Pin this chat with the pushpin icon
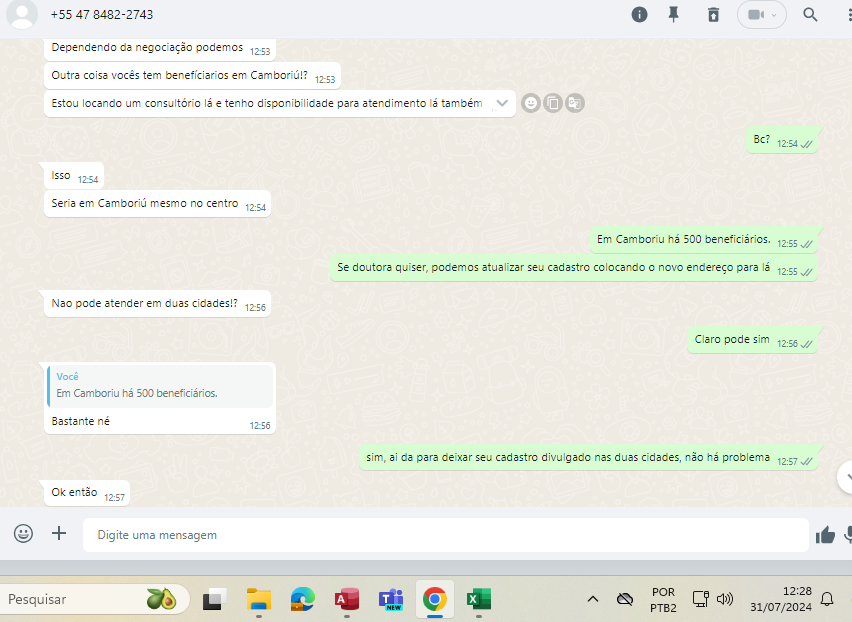This screenshot has height=622, width=852. point(673,15)
